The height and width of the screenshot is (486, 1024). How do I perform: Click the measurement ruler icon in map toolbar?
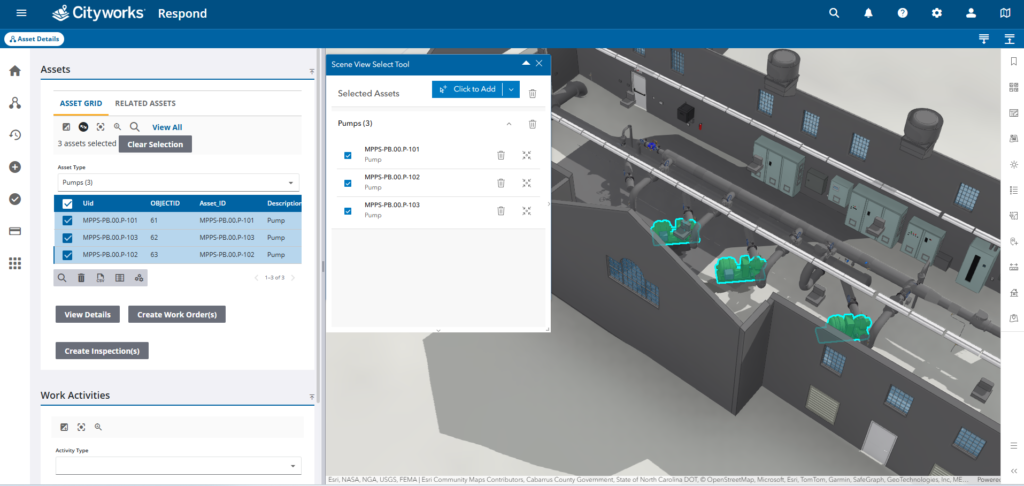(1014, 267)
